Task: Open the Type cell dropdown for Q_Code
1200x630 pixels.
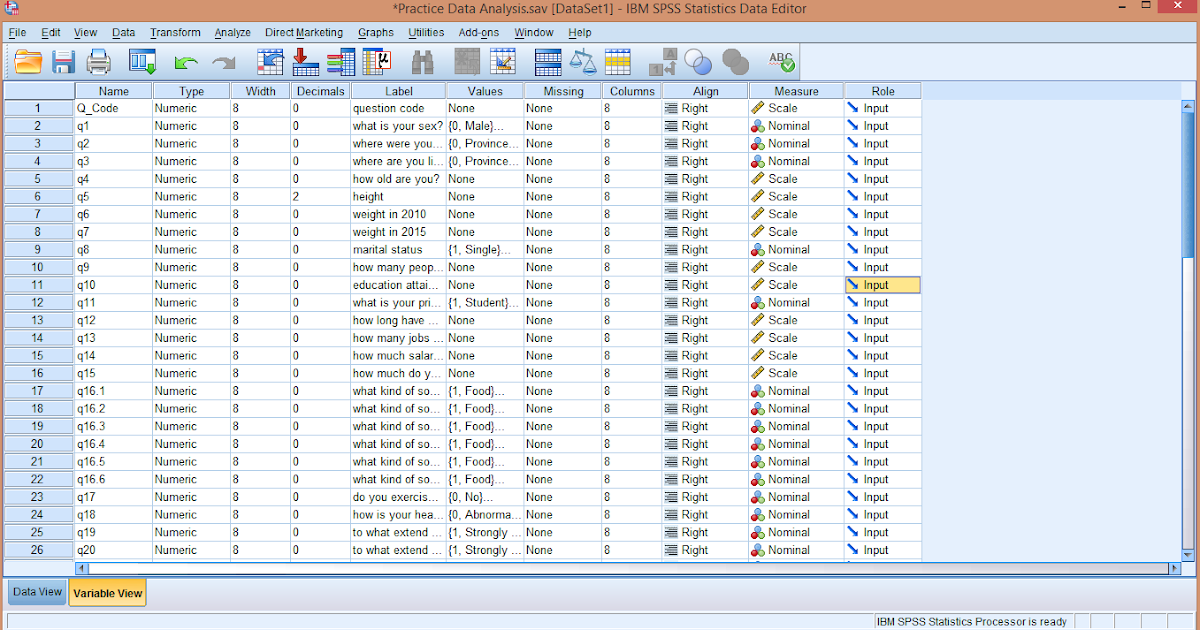Action: (190, 107)
